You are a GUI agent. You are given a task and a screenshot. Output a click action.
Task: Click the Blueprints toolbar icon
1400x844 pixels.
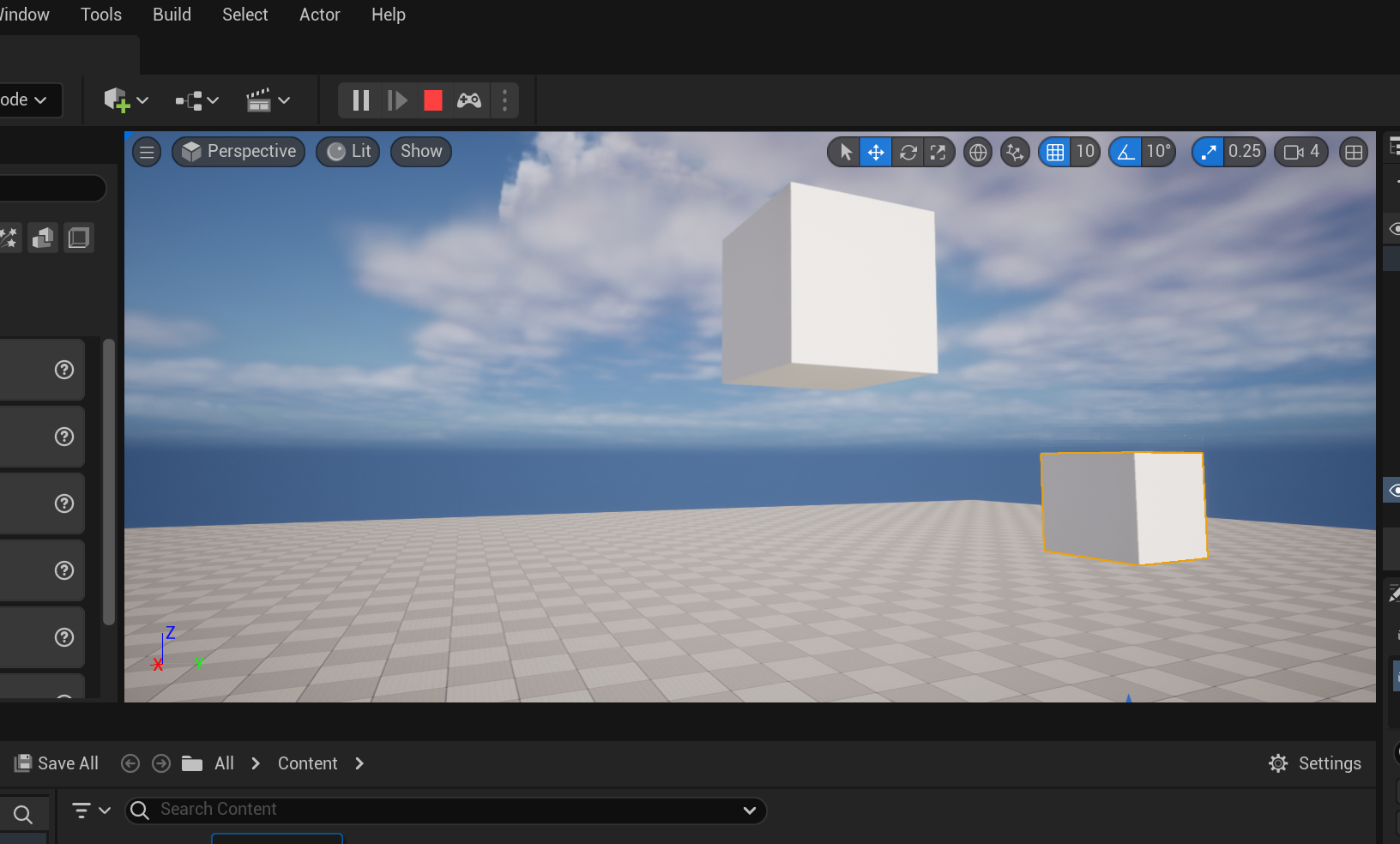tap(189, 101)
